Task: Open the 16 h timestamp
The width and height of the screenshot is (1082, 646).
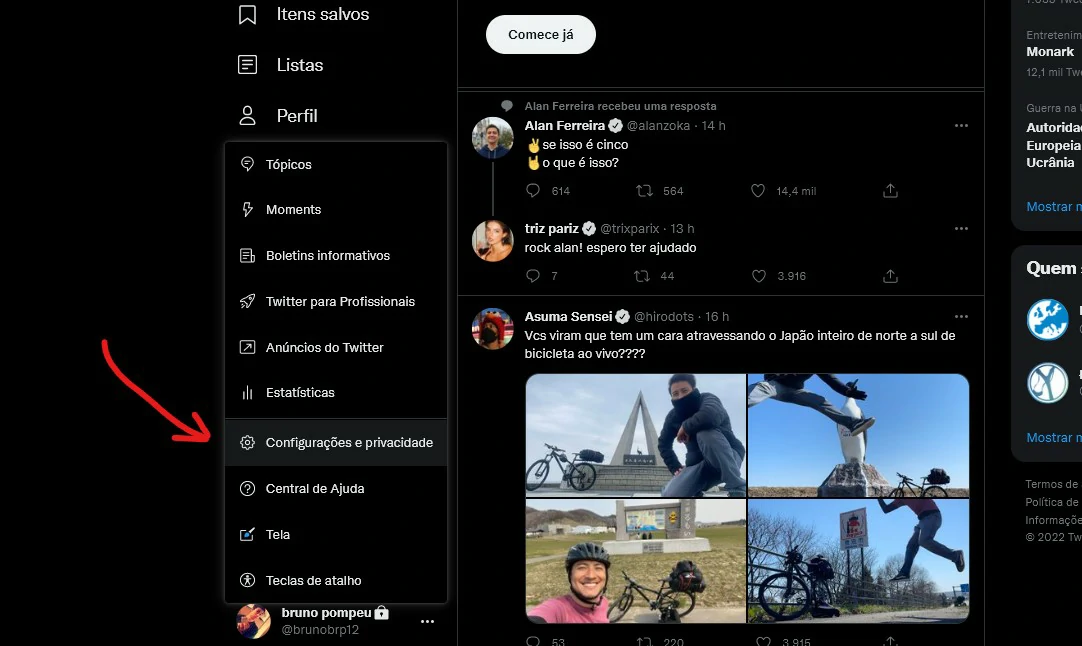Action: click(x=717, y=316)
